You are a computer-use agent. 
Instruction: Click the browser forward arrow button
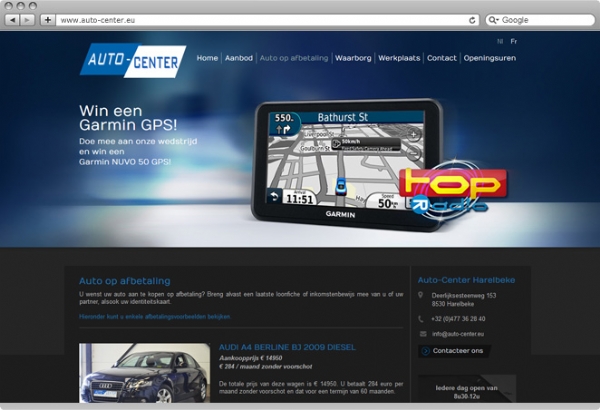[28, 19]
